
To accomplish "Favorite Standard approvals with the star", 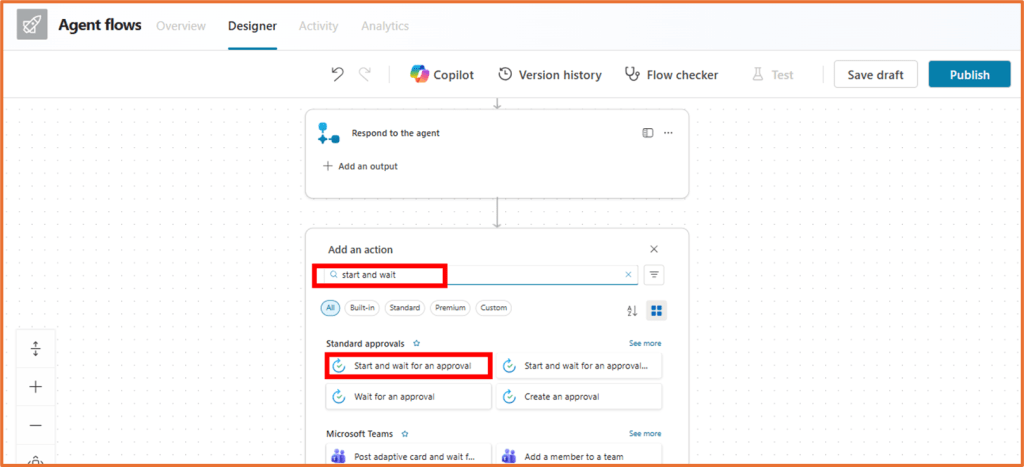I will point(417,343).
